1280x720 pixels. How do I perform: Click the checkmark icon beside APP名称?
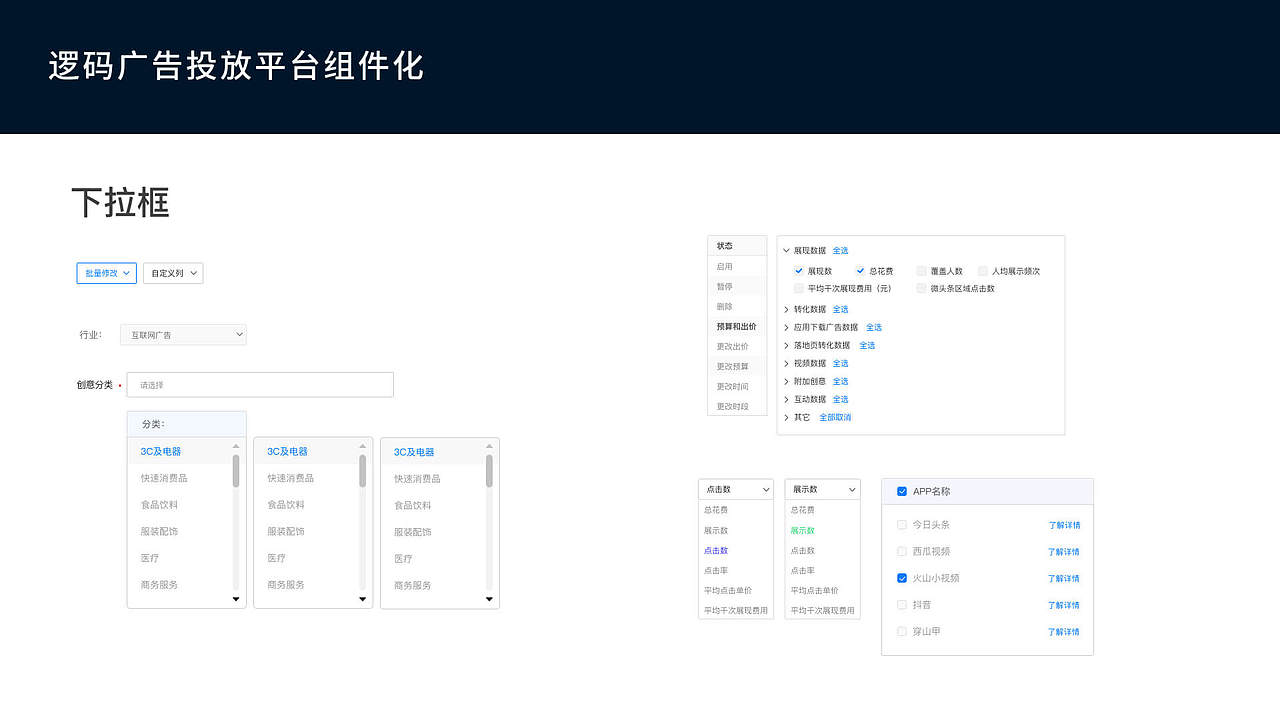point(902,491)
